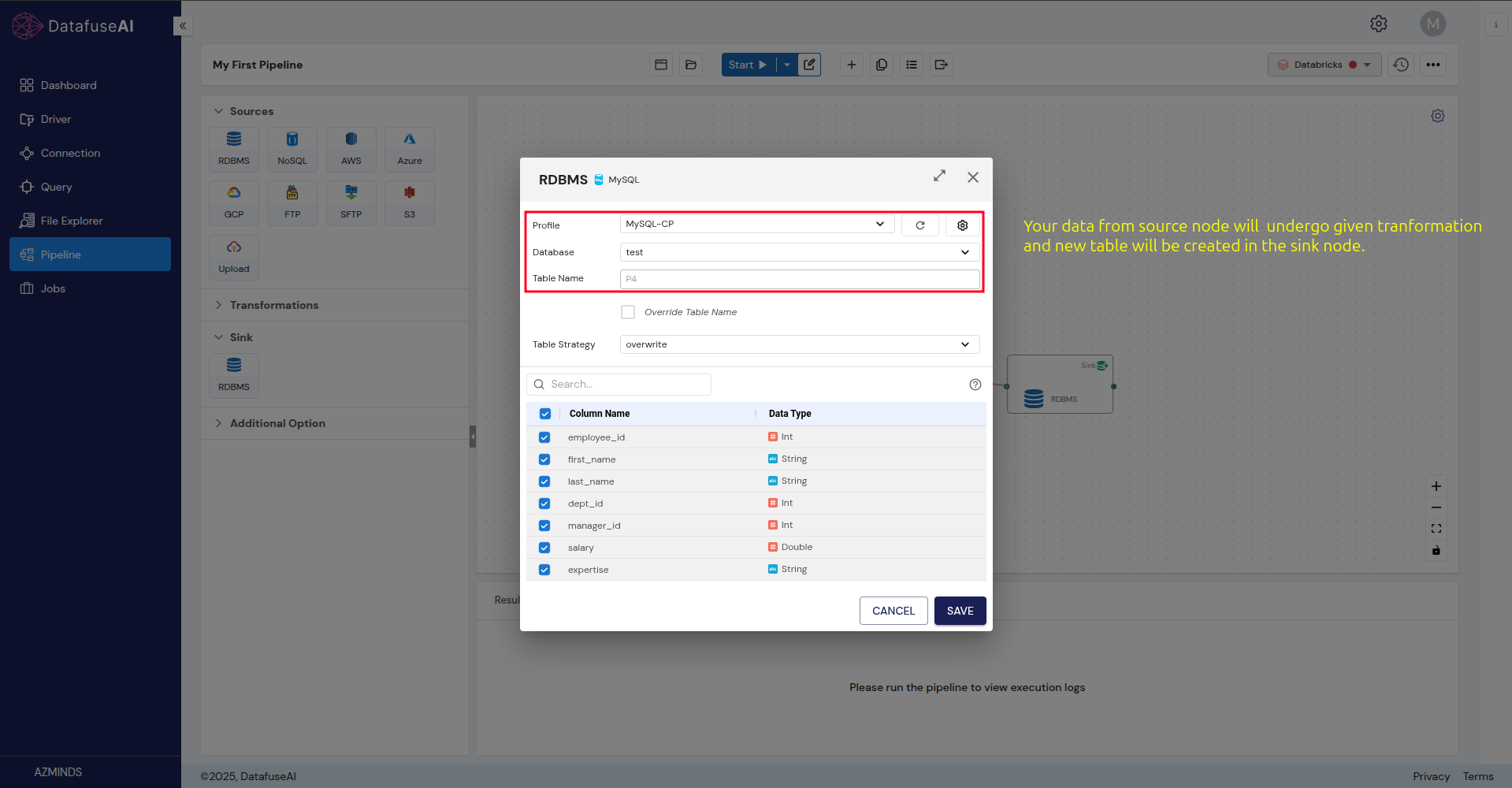Click the help question mark icon

975,385
